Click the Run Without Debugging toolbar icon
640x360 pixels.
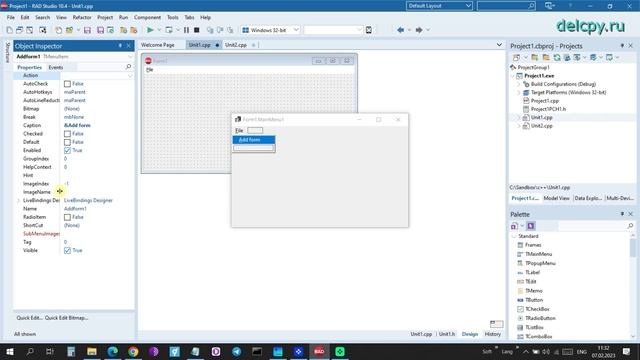[x=169, y=30]
